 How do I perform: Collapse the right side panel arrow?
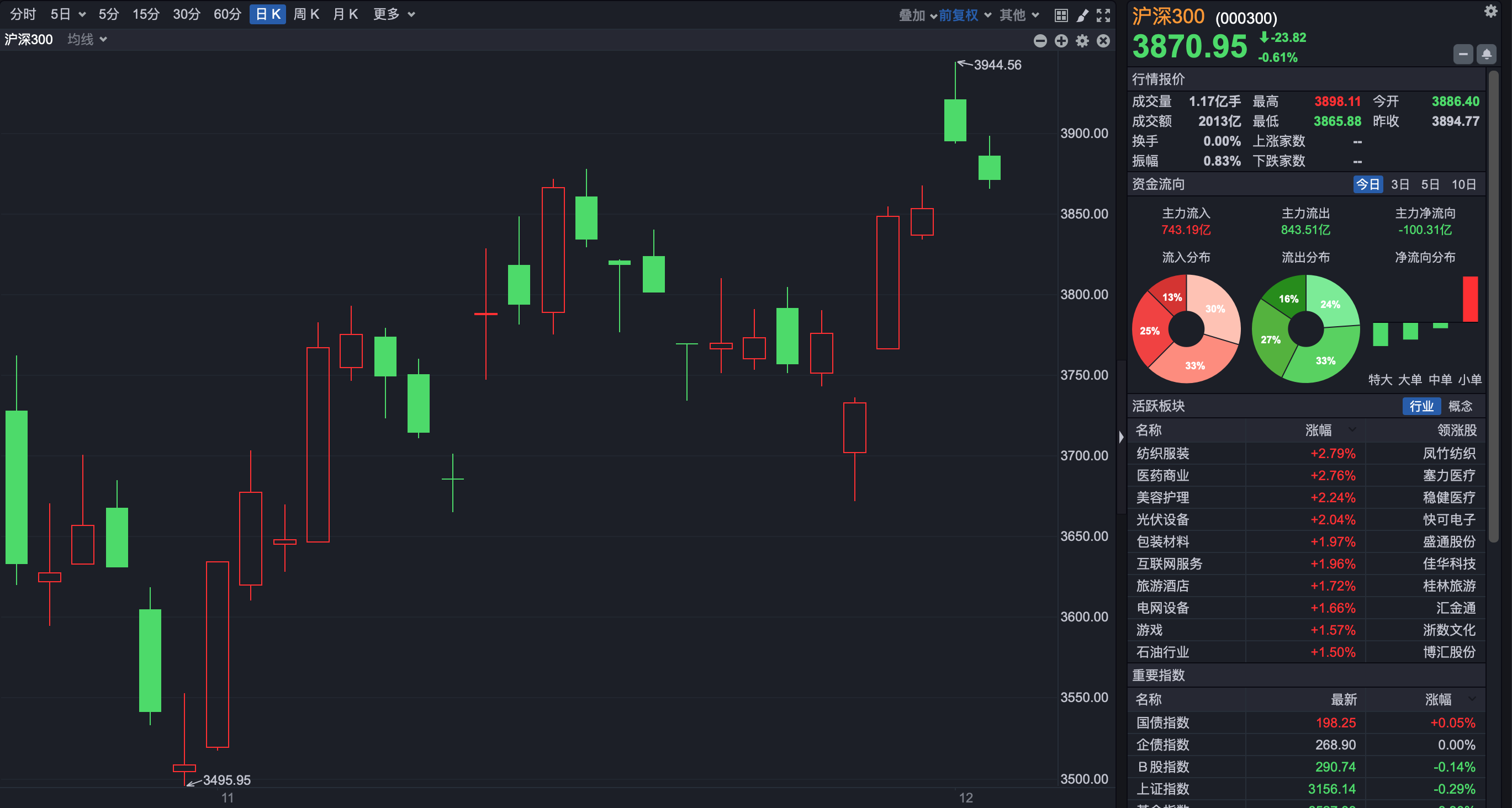[1121, 437]
